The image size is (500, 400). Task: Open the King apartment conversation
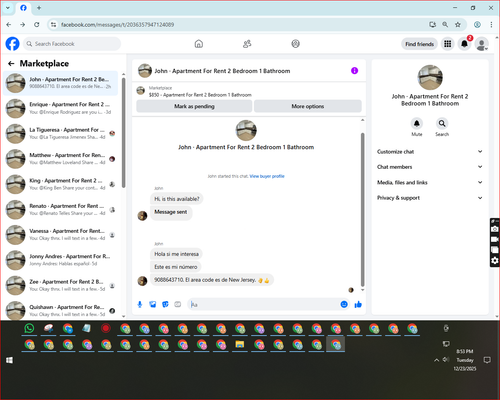[61, 184]
